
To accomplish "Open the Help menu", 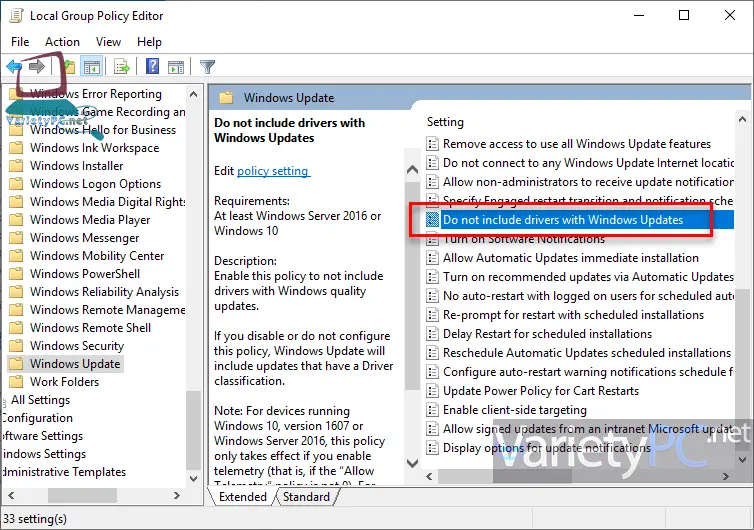I will pyautogui.click(x=149, y=42).
